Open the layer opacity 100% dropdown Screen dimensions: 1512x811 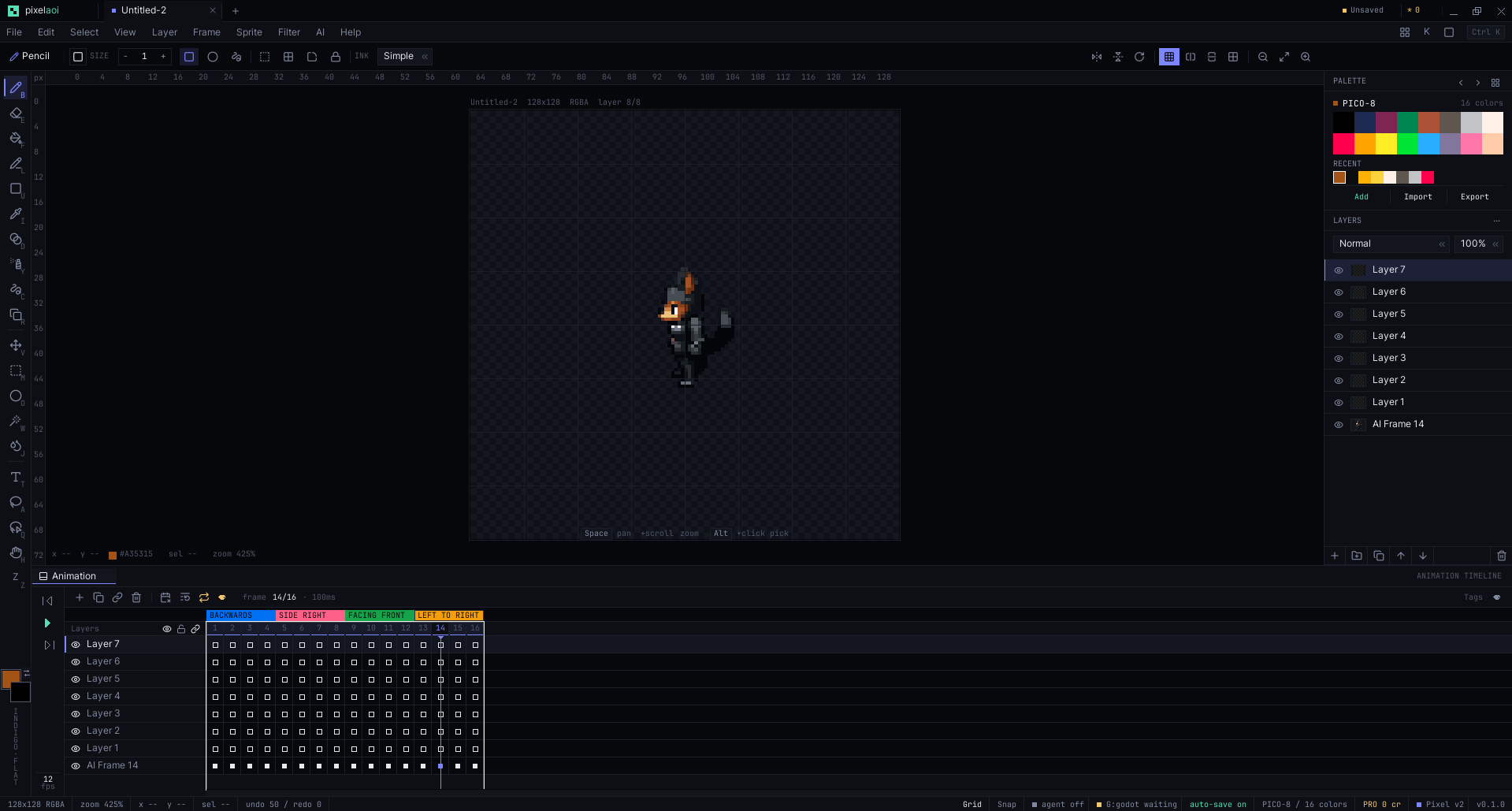tap(1479, 244)
